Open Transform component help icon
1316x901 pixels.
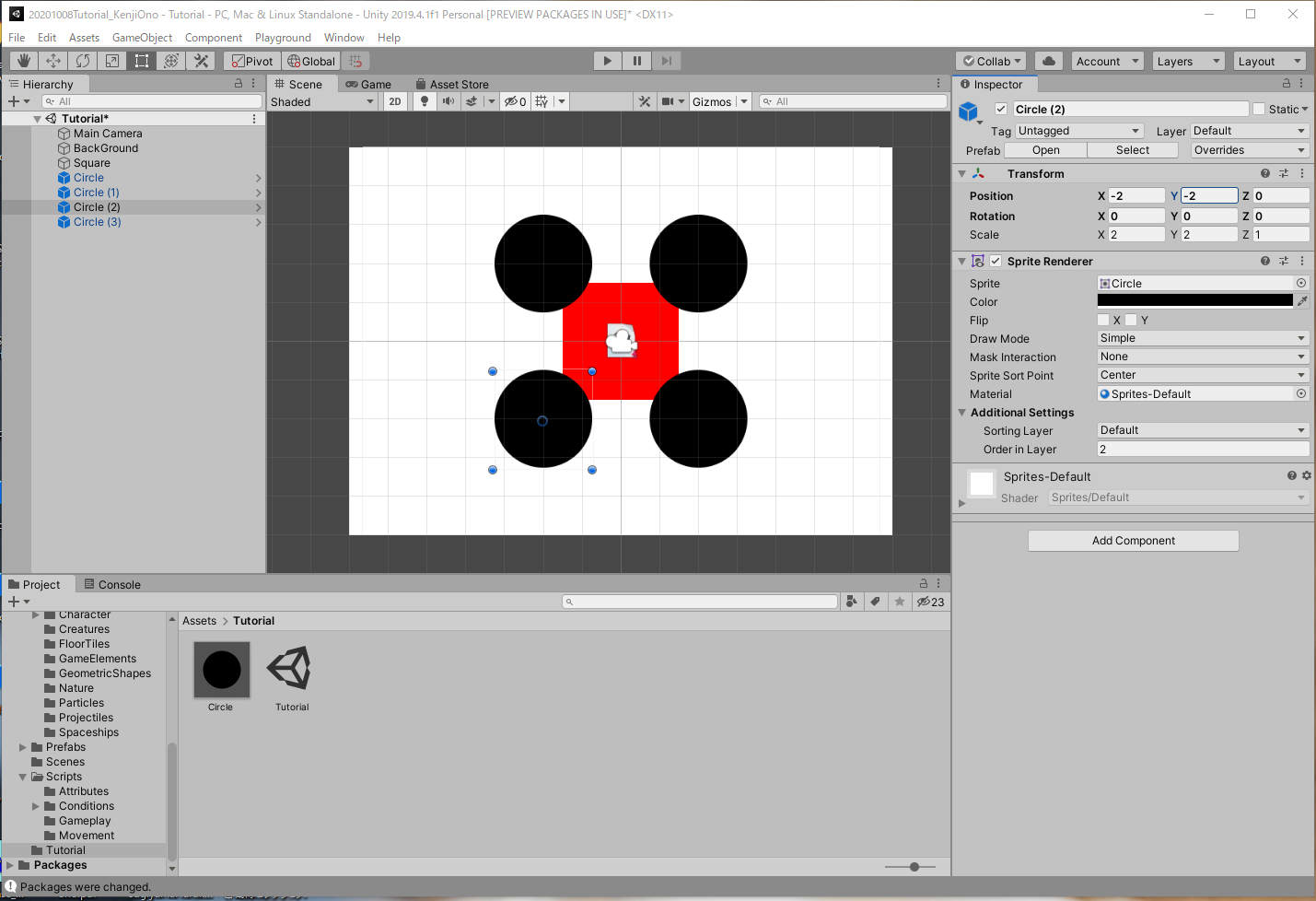point(1265,173)
